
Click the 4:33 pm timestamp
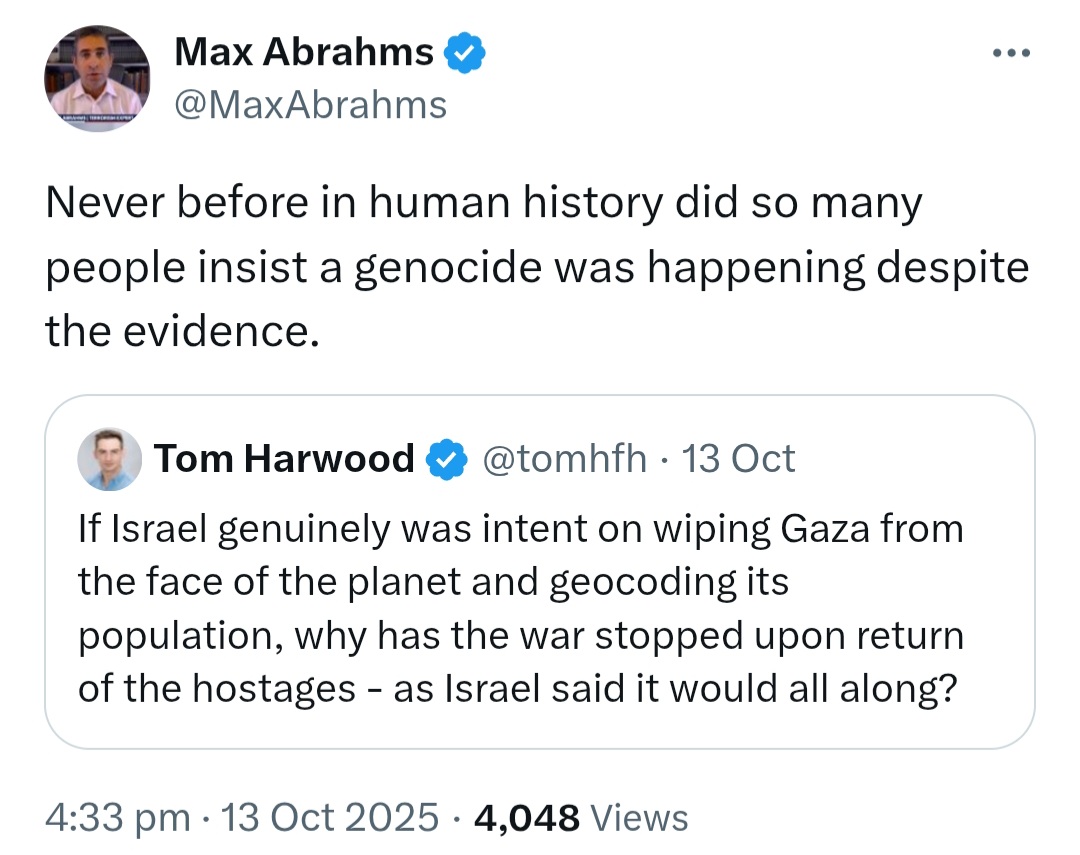click(x=118, y=818)
